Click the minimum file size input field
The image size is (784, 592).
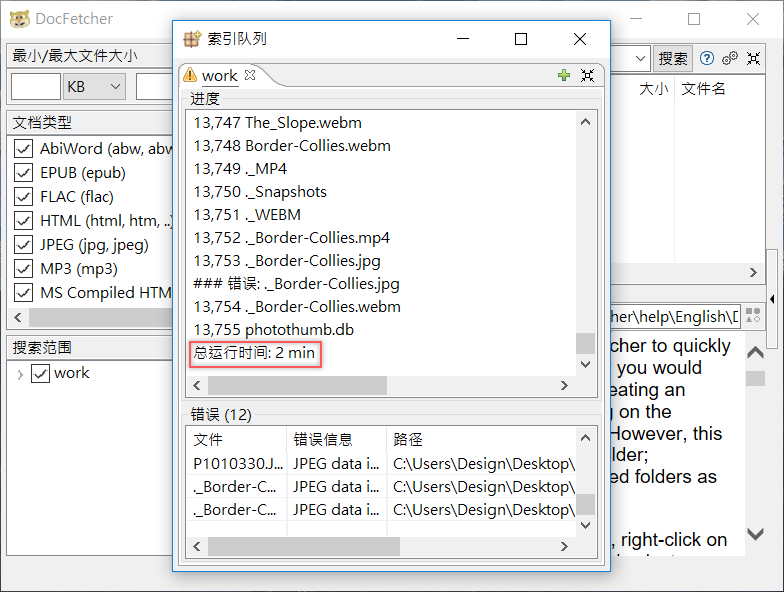pyautogui.click(x=36, y=86)
